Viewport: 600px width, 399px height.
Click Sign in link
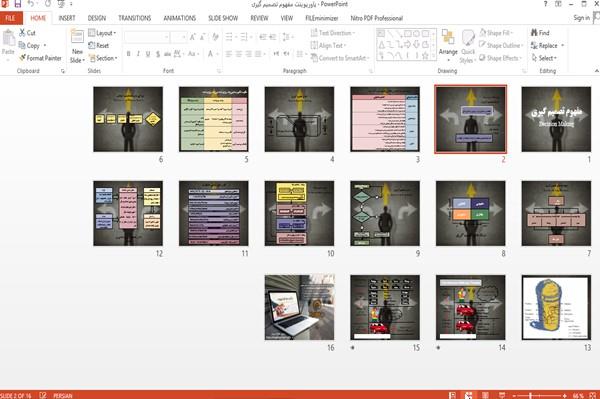click(581, 18)
